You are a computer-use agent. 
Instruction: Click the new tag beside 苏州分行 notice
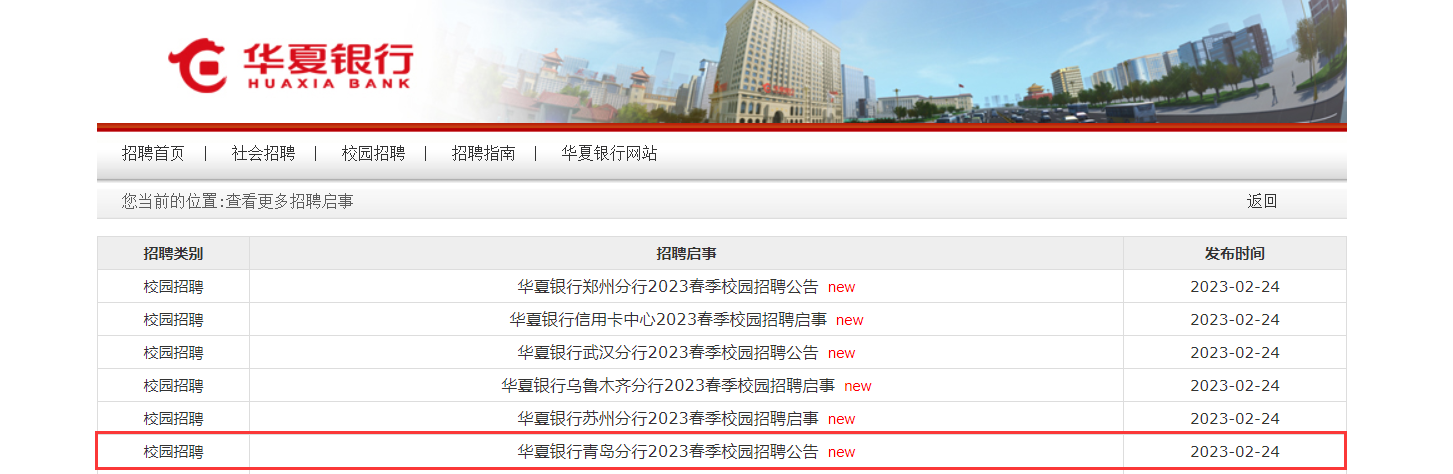pos(841,420)
